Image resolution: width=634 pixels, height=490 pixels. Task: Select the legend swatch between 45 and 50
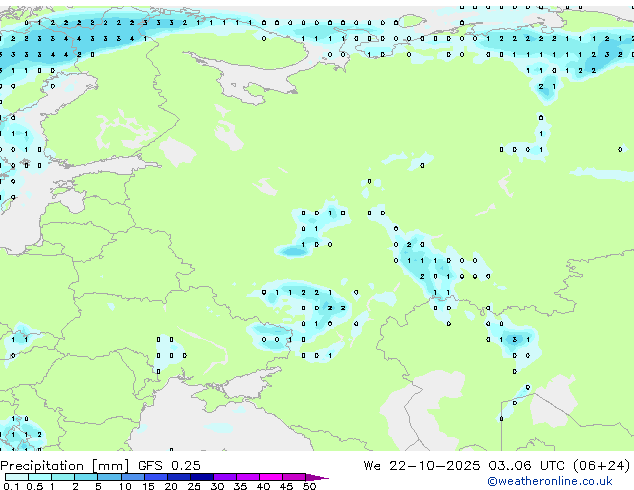pyautogui.click(x=294, y=477)
